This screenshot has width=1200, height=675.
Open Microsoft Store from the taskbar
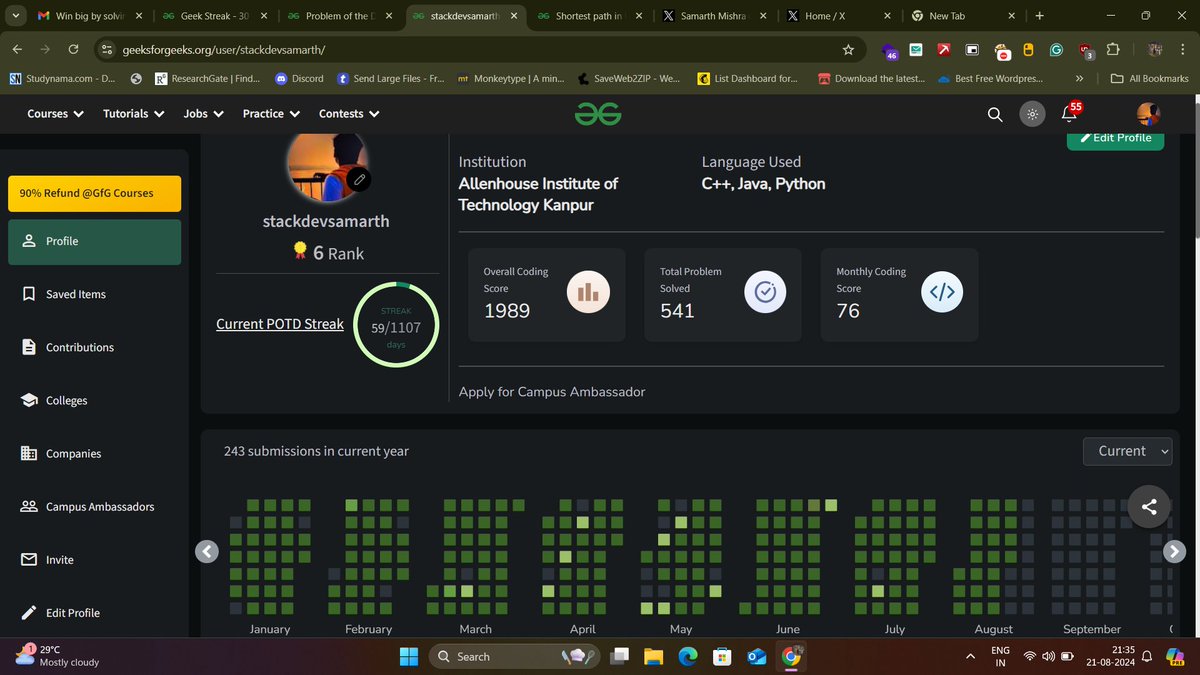[x=721, y=656]
